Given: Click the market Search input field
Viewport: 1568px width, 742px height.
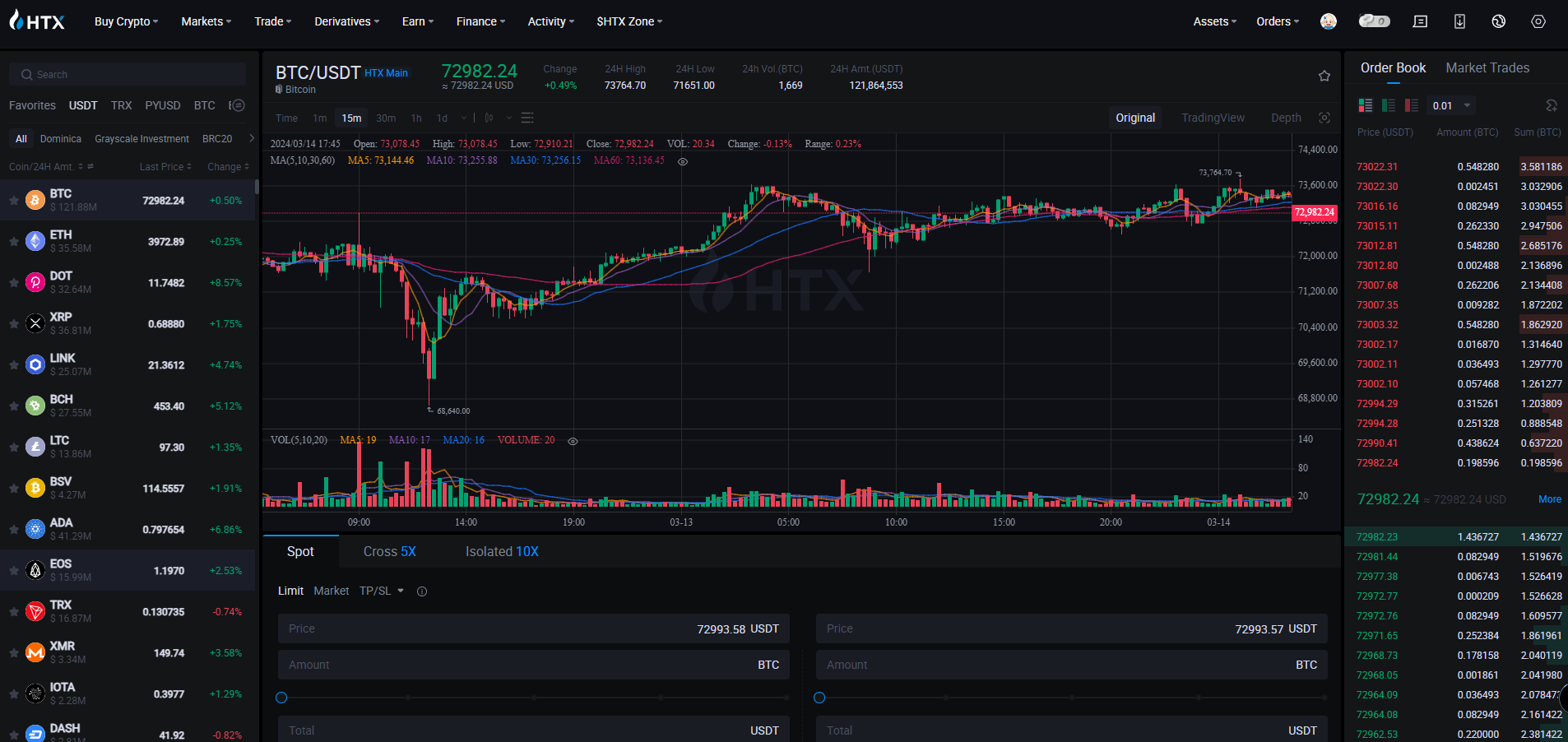Looking at the screenshot, I should pos(128,74).
